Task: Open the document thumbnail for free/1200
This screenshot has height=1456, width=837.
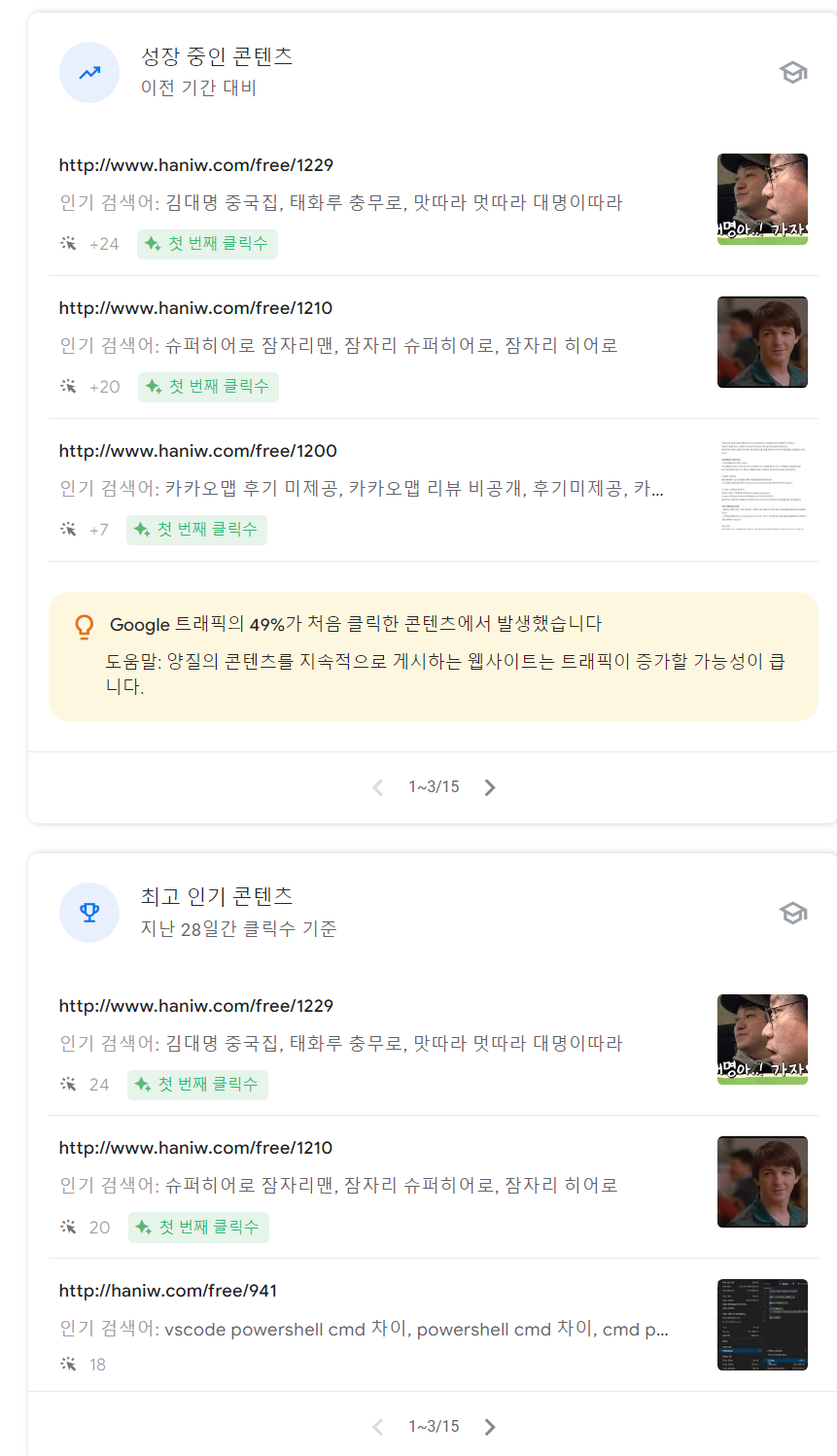Action: (x=763, y=485)
